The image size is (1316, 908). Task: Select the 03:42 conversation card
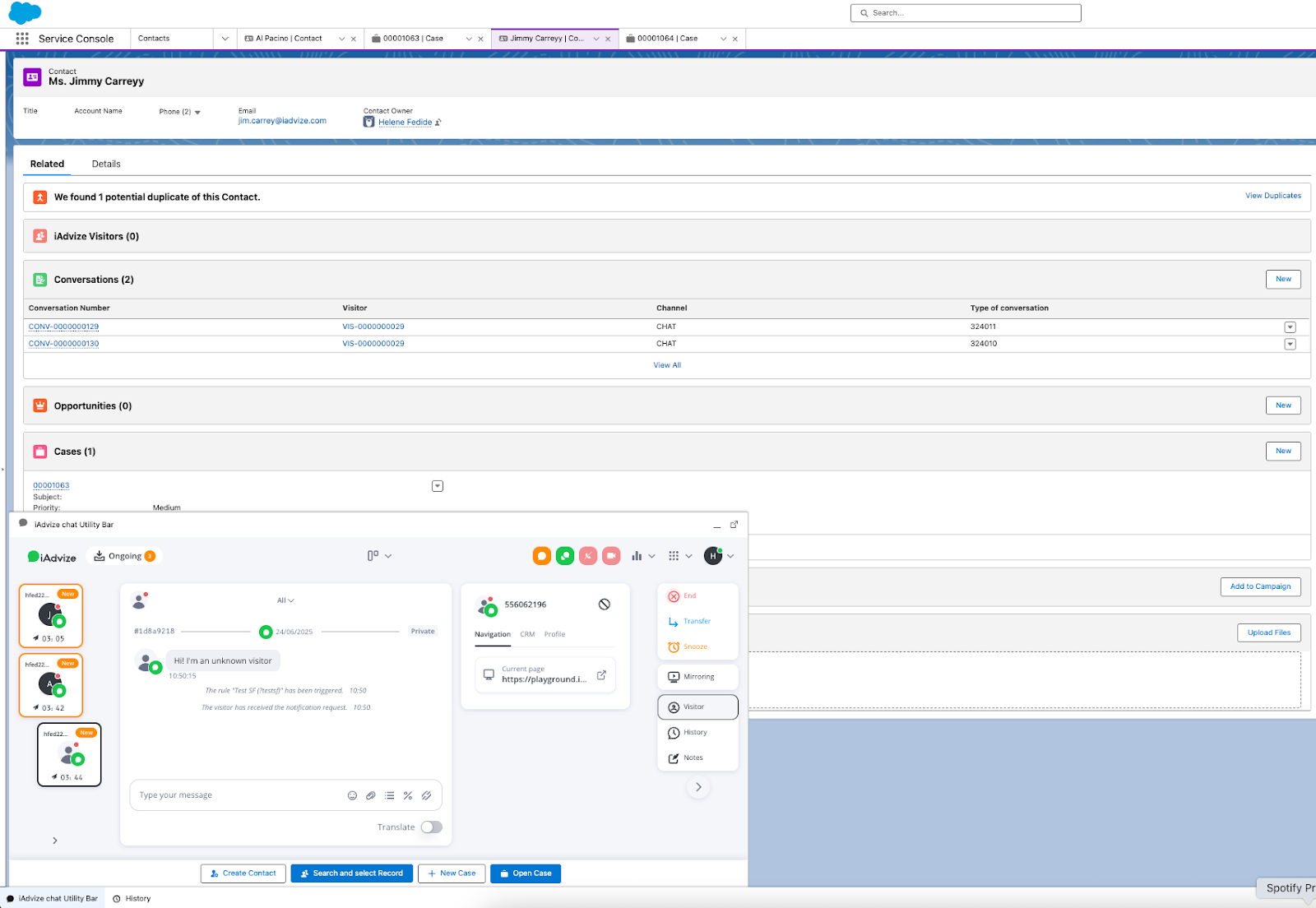click(x=51, y=685)
